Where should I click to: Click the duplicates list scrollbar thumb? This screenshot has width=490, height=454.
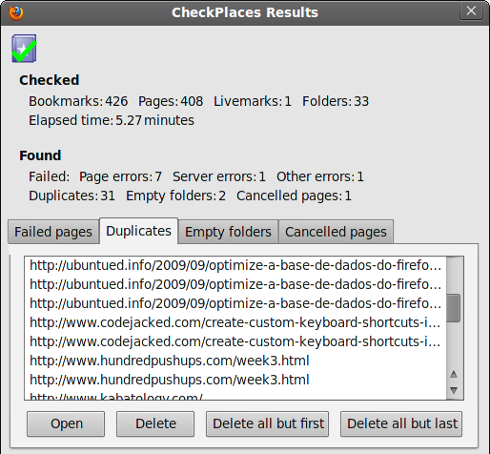point(453,308)
